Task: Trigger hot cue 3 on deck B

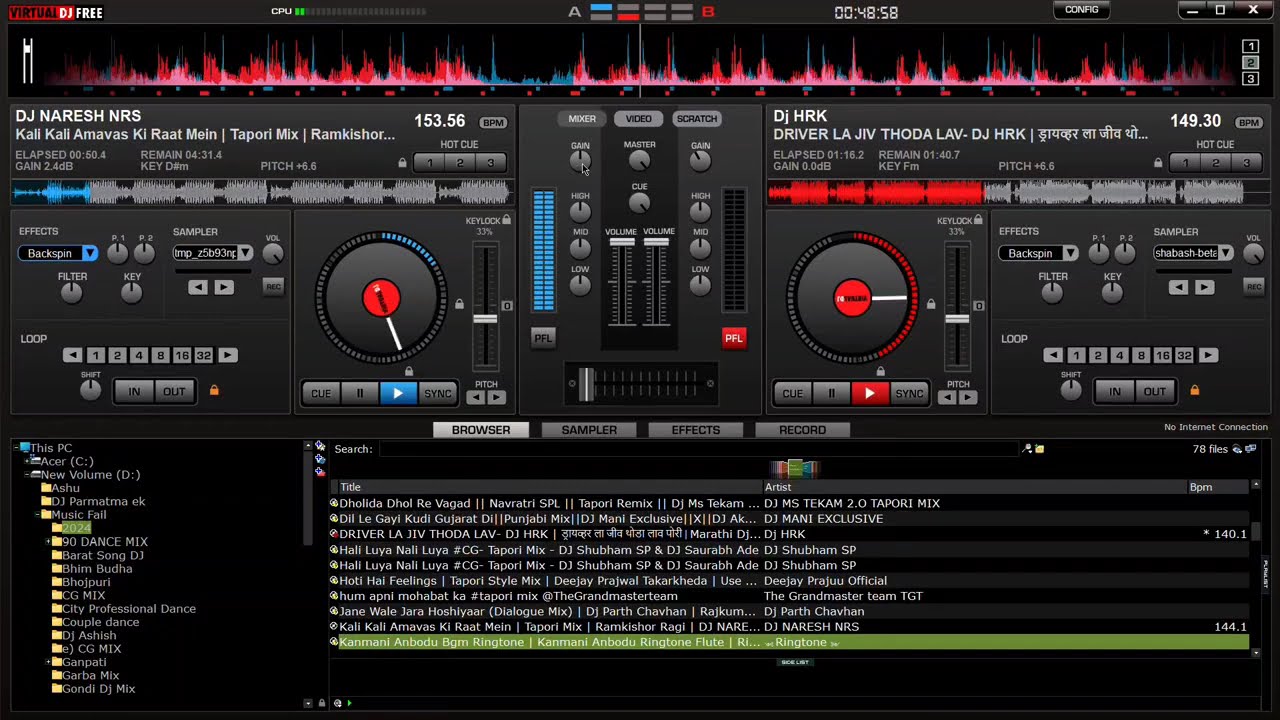Action: [1246, 163]
